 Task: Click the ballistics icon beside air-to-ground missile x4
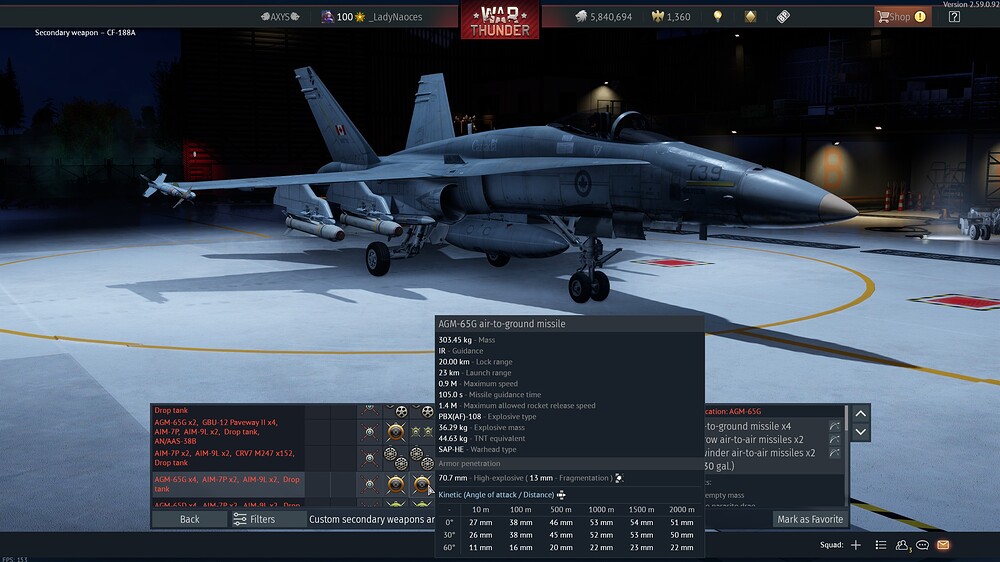[834, 426]
